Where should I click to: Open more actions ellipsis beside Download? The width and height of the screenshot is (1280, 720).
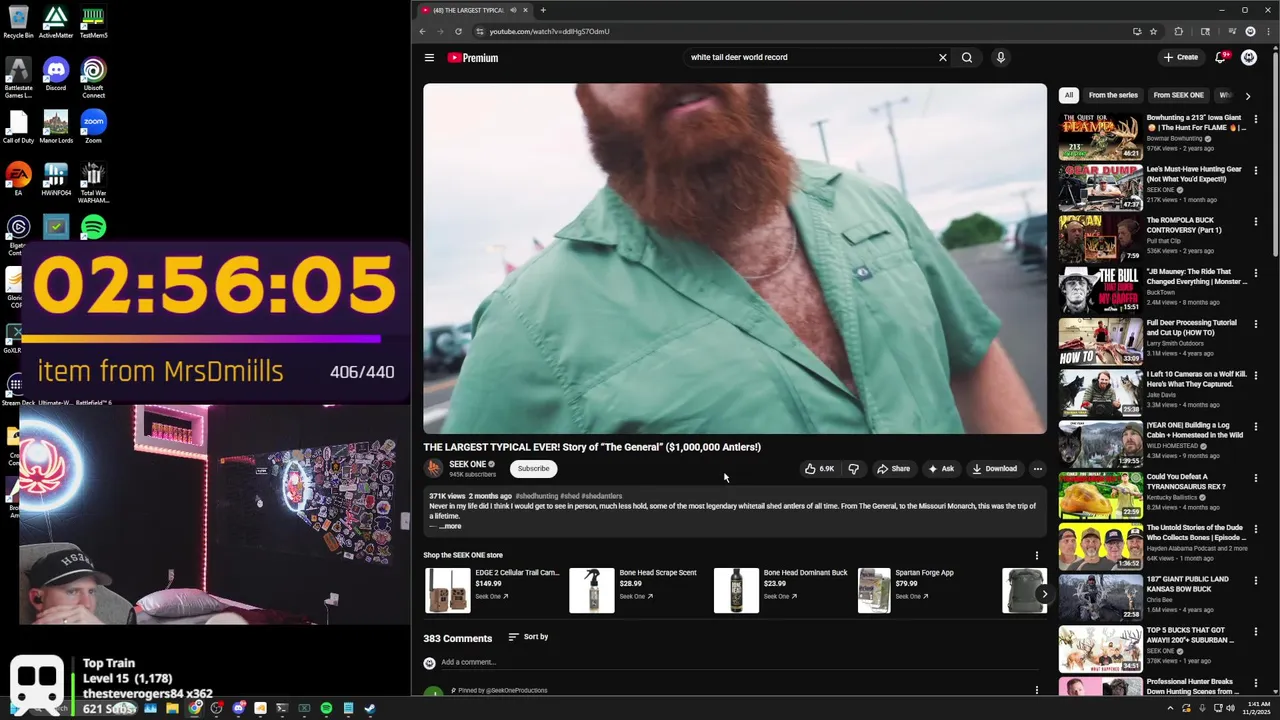click(1037, 468)
